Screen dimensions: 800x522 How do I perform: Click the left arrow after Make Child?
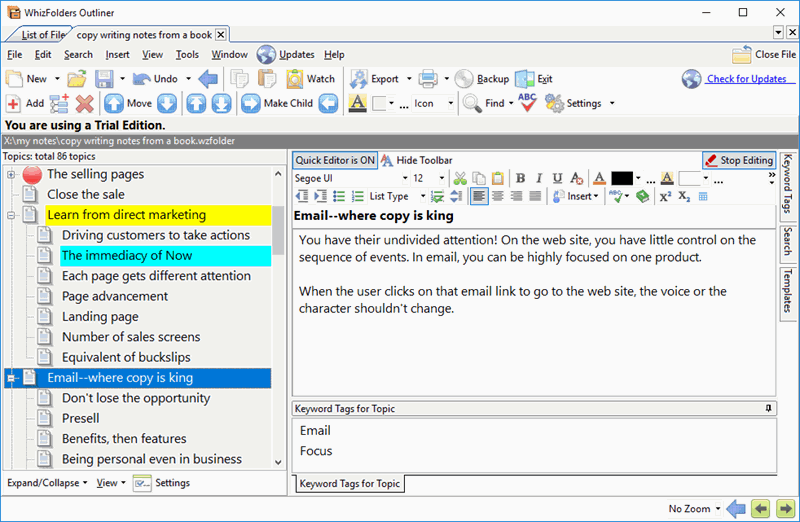328,104
